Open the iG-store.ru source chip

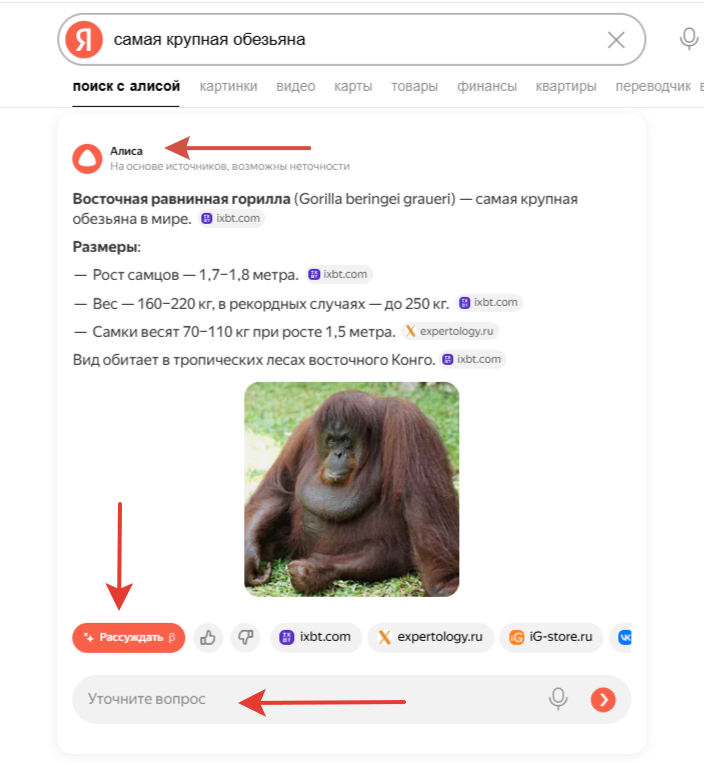551,637
